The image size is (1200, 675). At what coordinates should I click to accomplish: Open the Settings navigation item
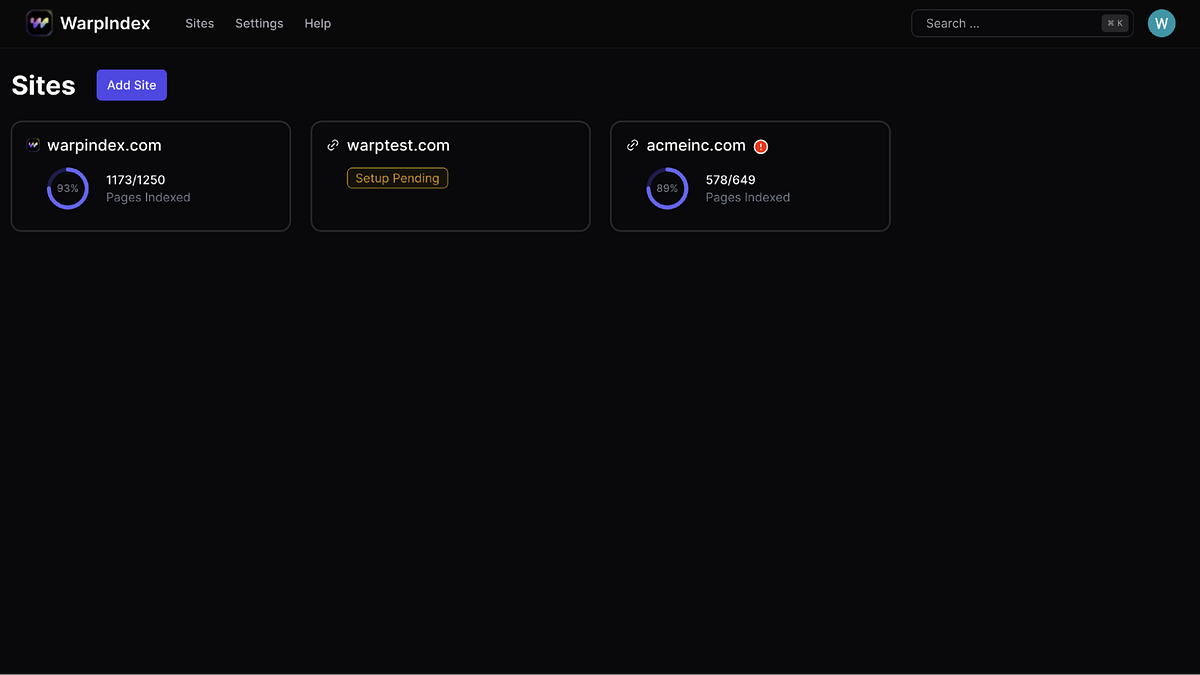tap(259, 23)
